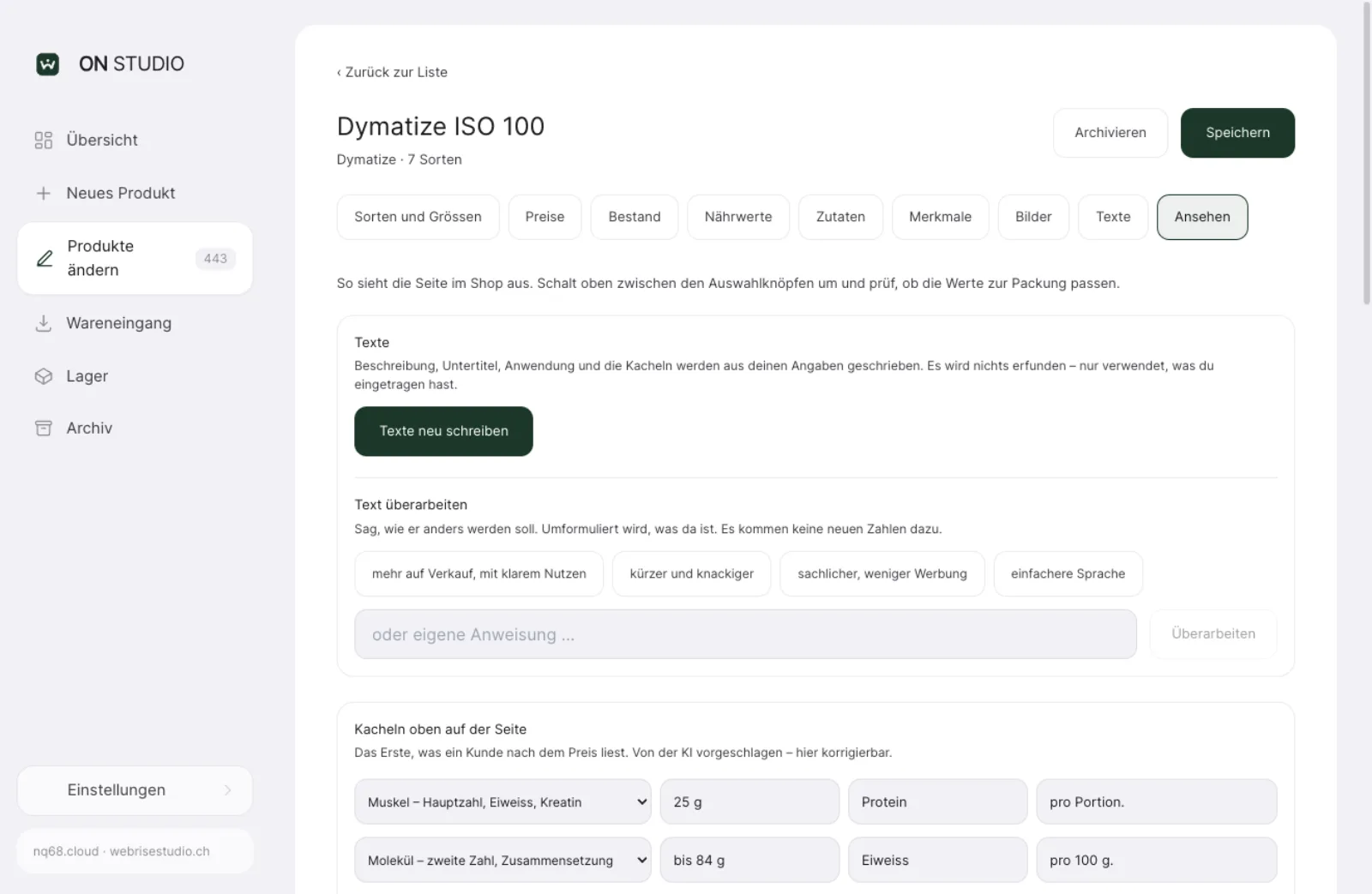Switch to Bilder tab
This screenshot has height=894, width=1372.
[x=1033, y=217]
